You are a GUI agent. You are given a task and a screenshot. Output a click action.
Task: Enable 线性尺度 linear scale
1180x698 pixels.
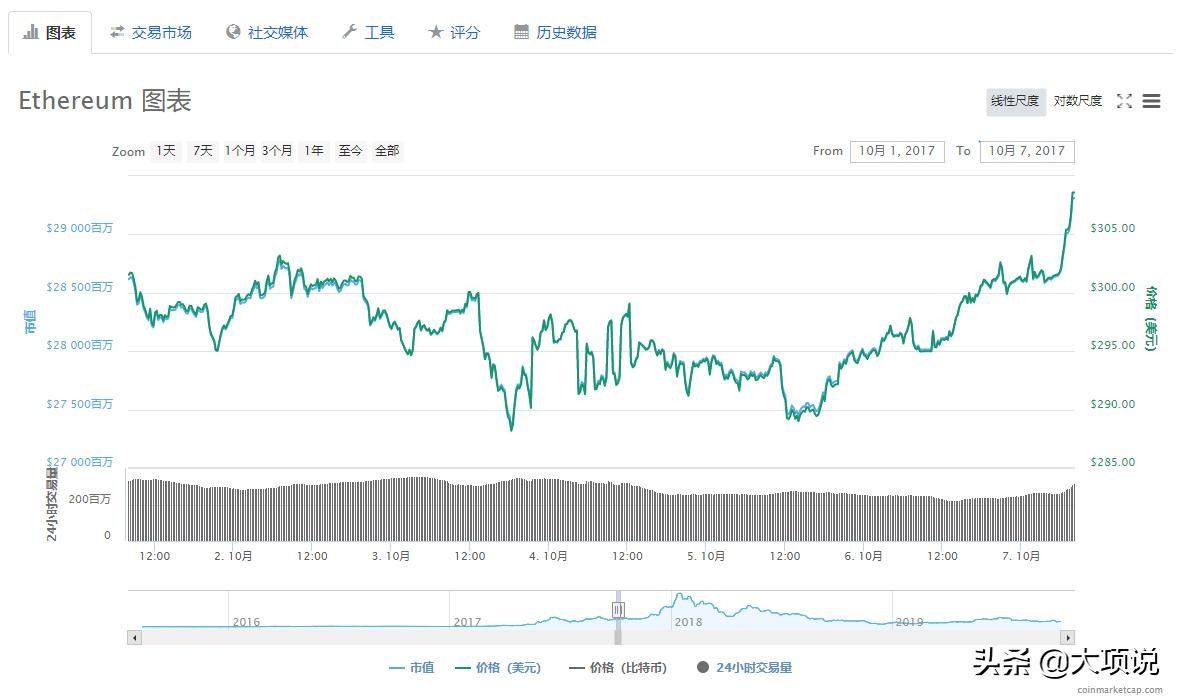[1015, 101]
